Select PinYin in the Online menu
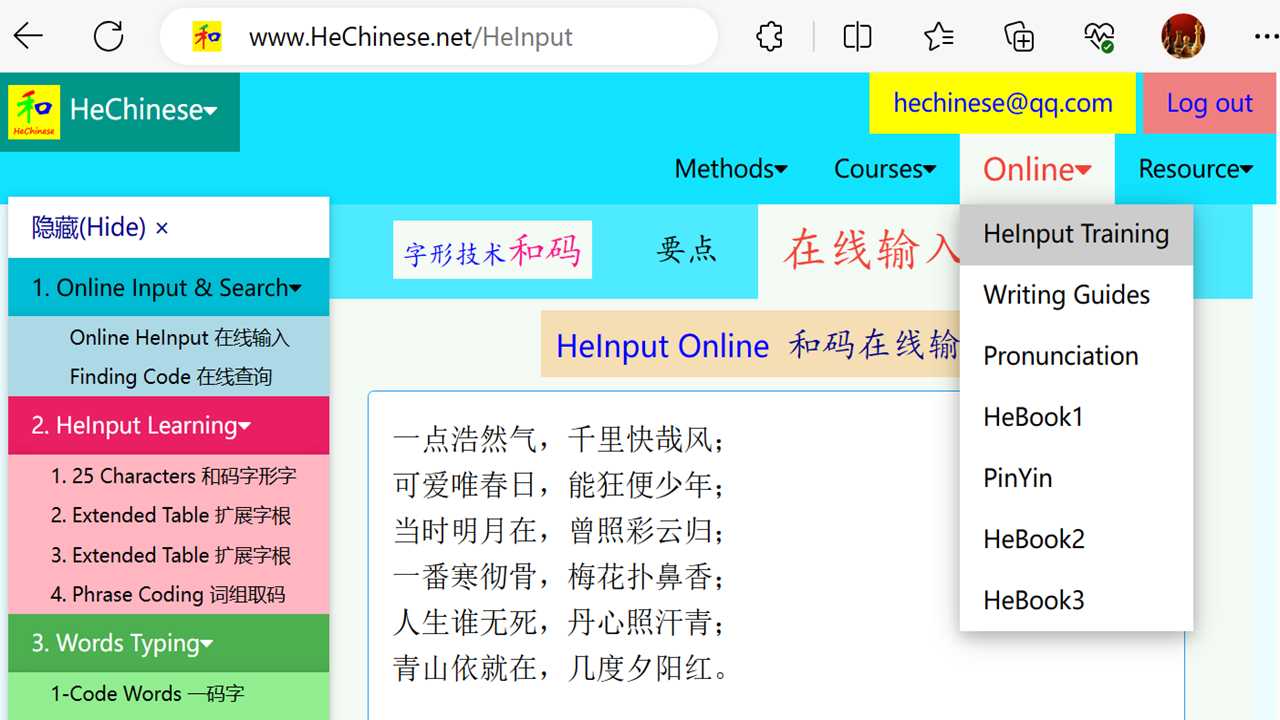Viewport: 1280px width, 720px height. (x=1017, y=478)
